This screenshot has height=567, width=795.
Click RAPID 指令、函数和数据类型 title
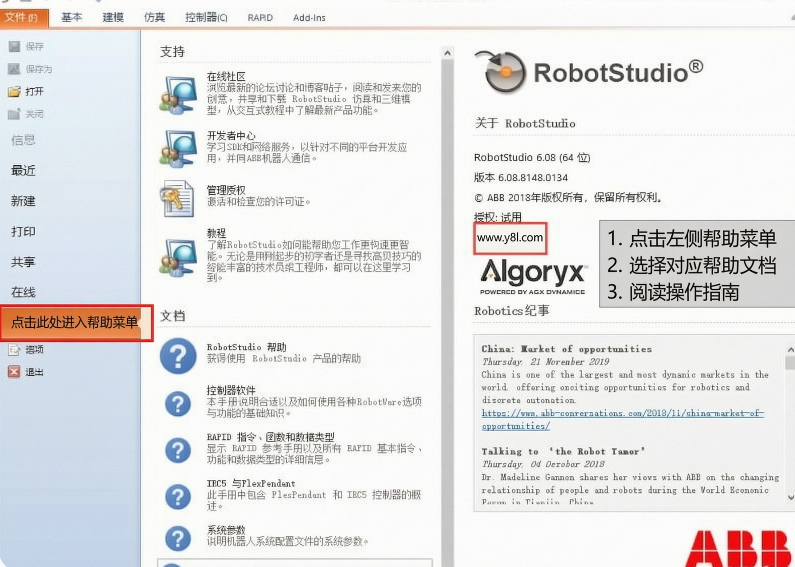270,437
